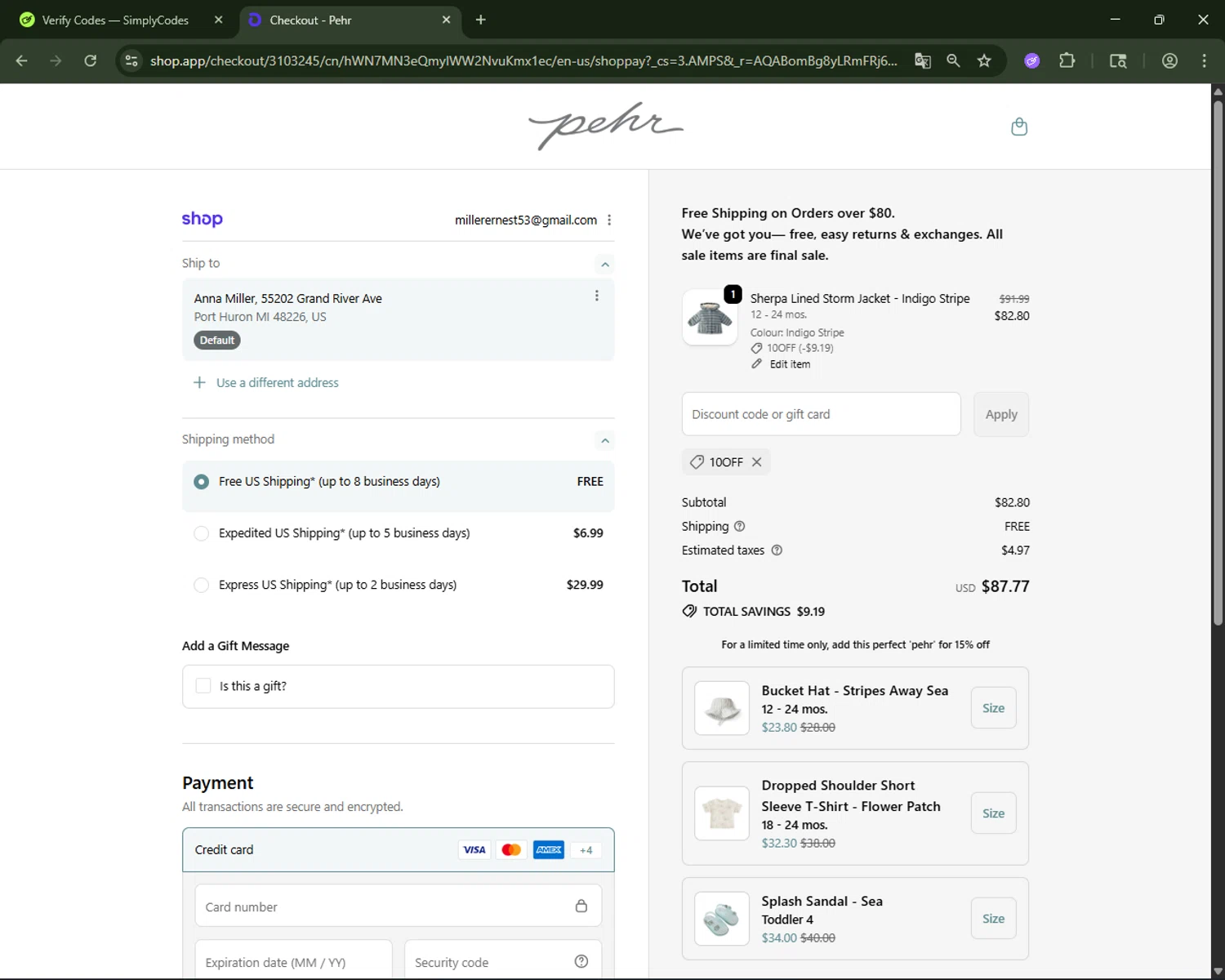Click the Security code field
The width and height of the screenshot is (1225, 980).
[x=503, y=961]
